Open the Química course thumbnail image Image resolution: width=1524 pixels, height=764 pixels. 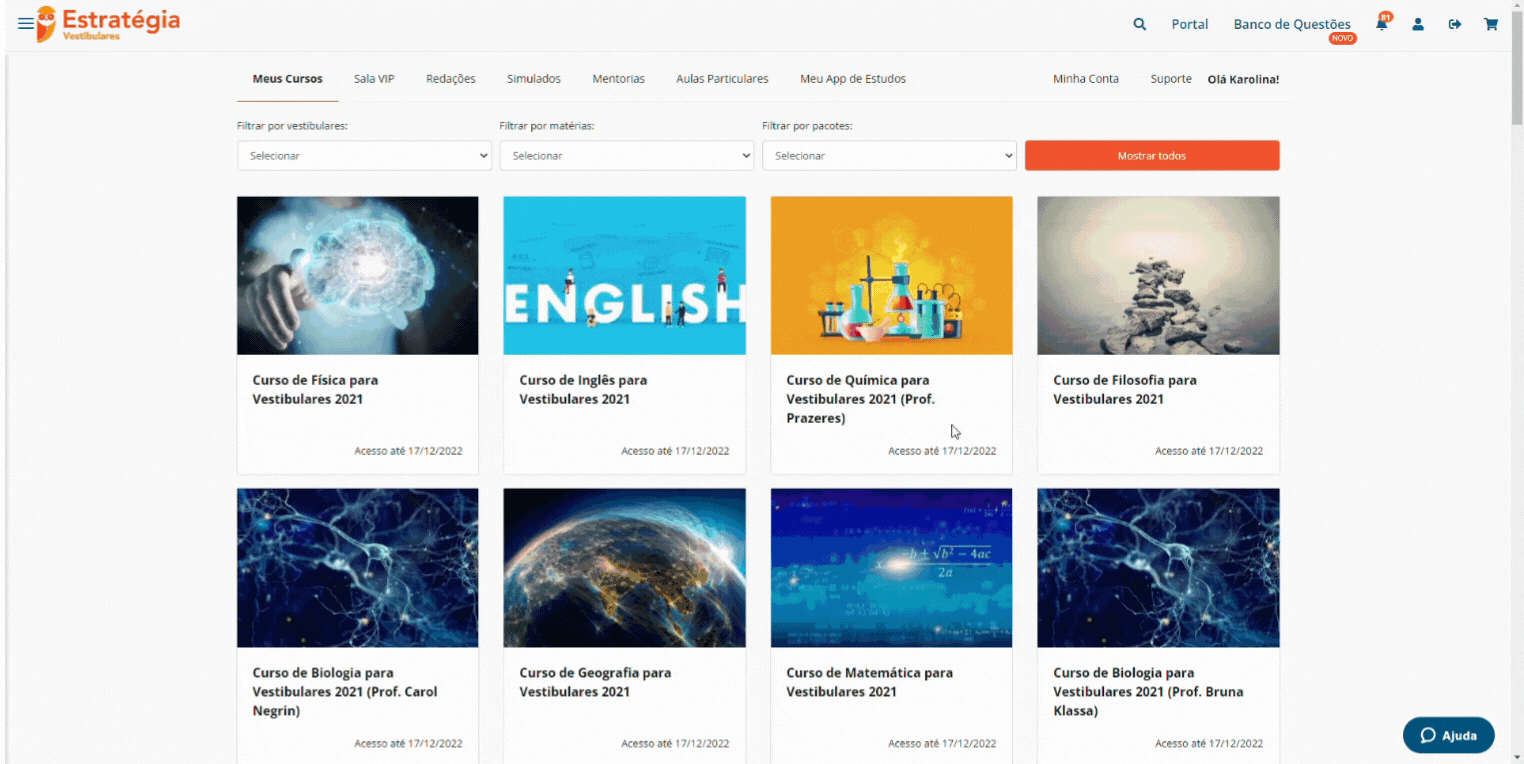(x=891, y=275)
